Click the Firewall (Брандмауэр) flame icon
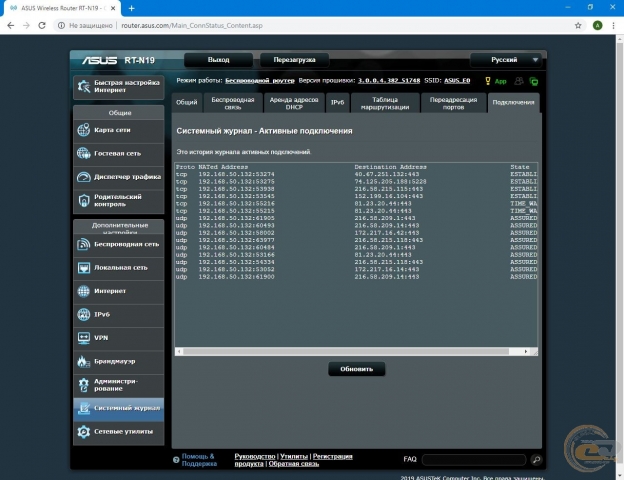This screenshot has height=480, width=624. (84, 361)
